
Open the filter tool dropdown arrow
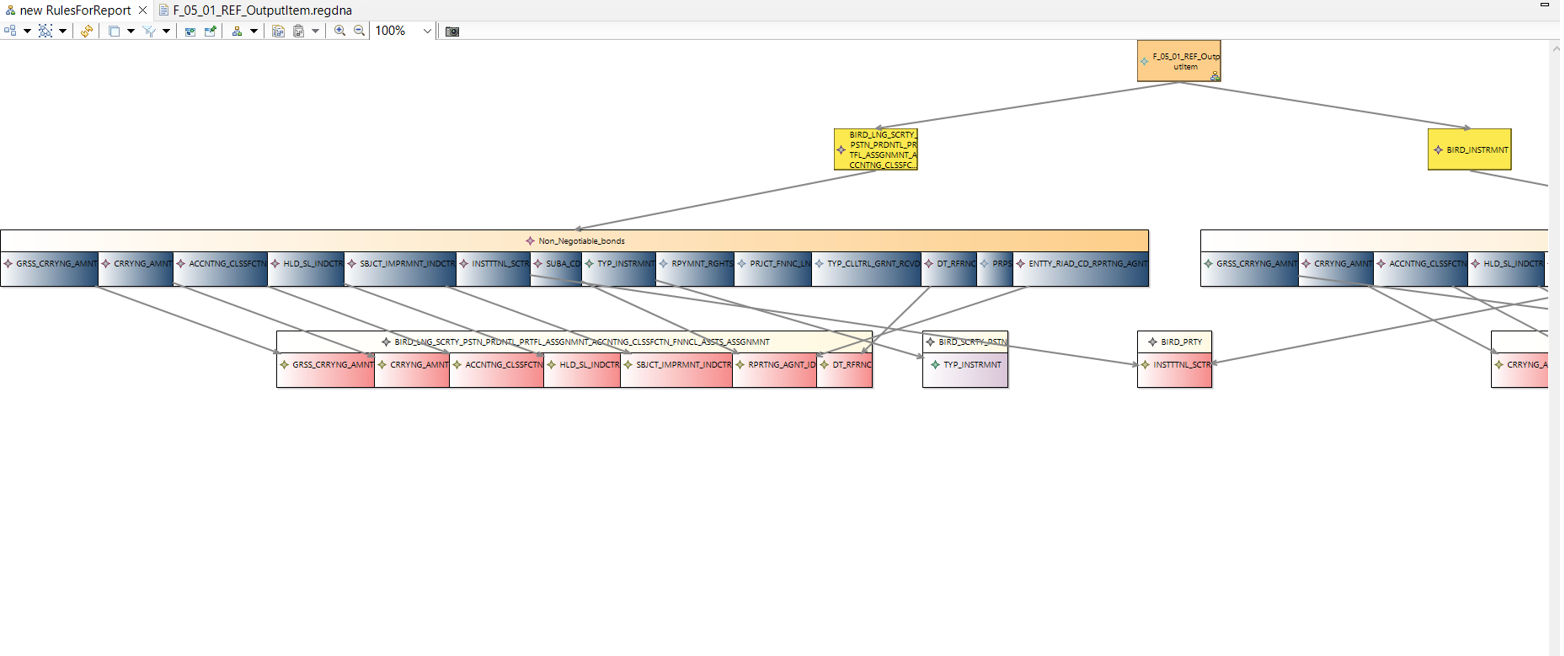(x=165, y=31)
